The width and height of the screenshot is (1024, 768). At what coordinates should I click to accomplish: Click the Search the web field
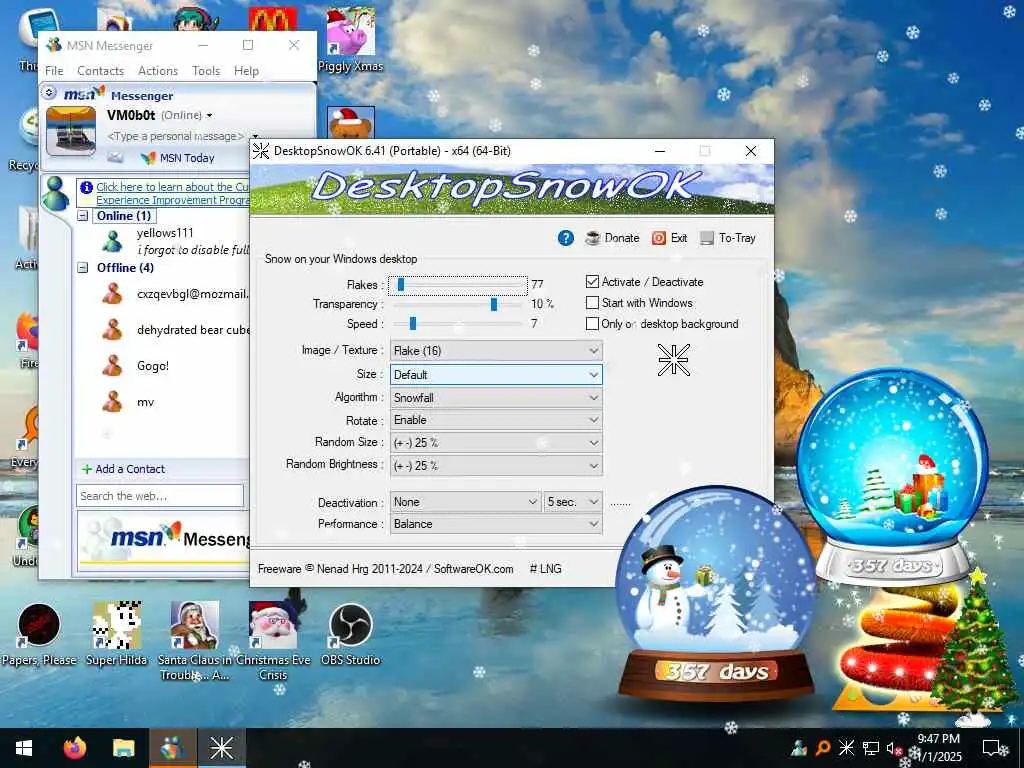point(160,496)
